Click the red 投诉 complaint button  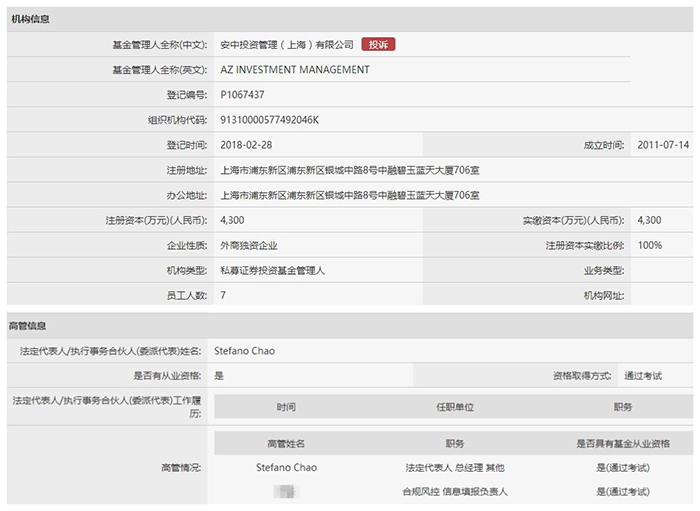[x=378, y=45]
